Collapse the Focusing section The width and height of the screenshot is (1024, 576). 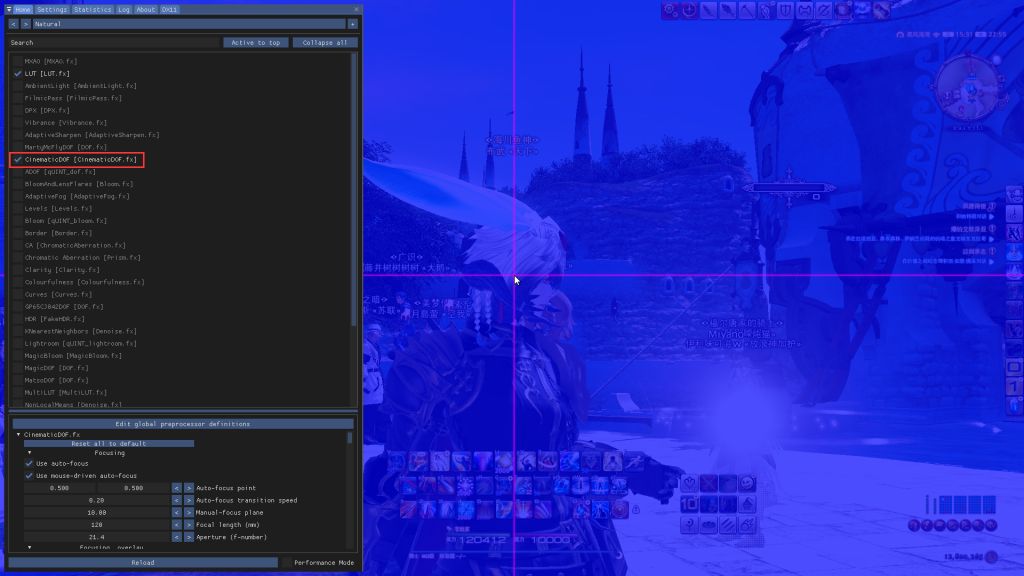(x=30, y=453)
